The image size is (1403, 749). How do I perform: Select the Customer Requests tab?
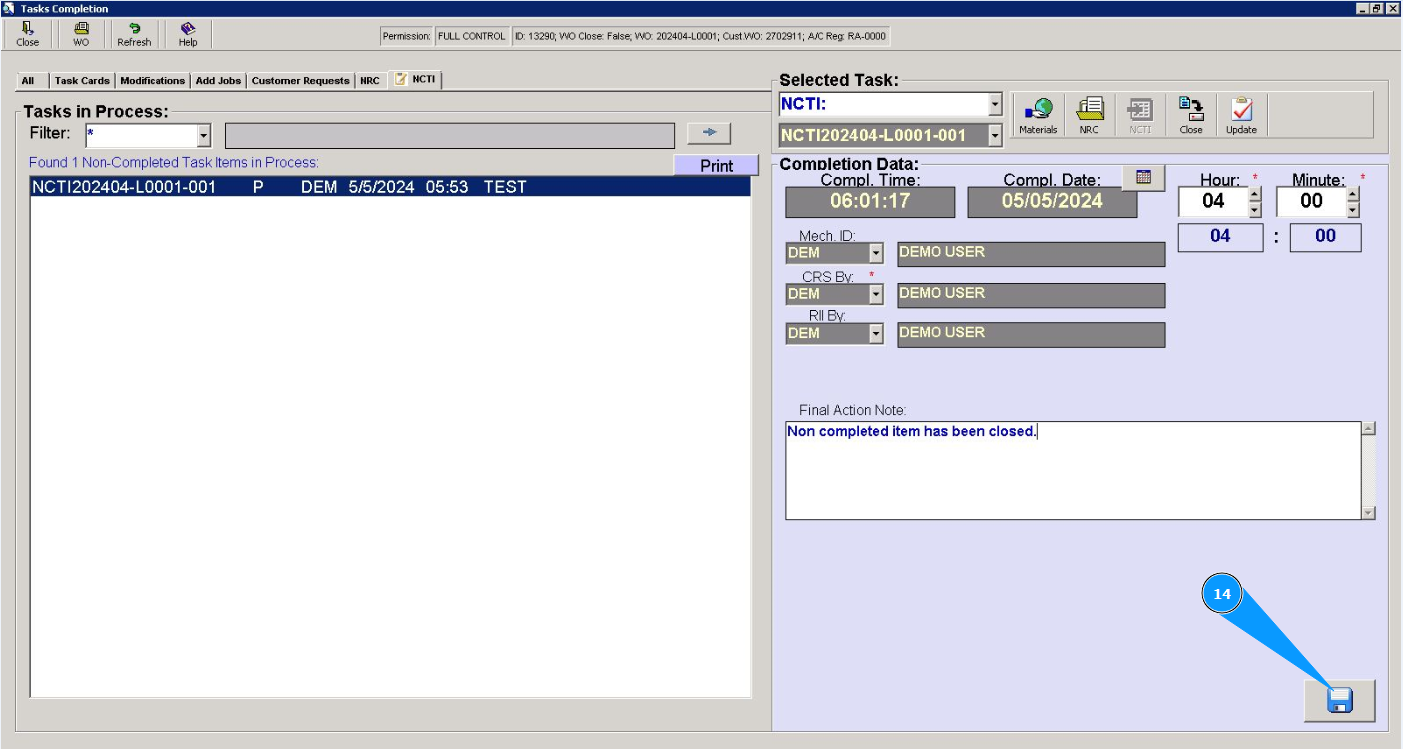[x=301, y=80]
